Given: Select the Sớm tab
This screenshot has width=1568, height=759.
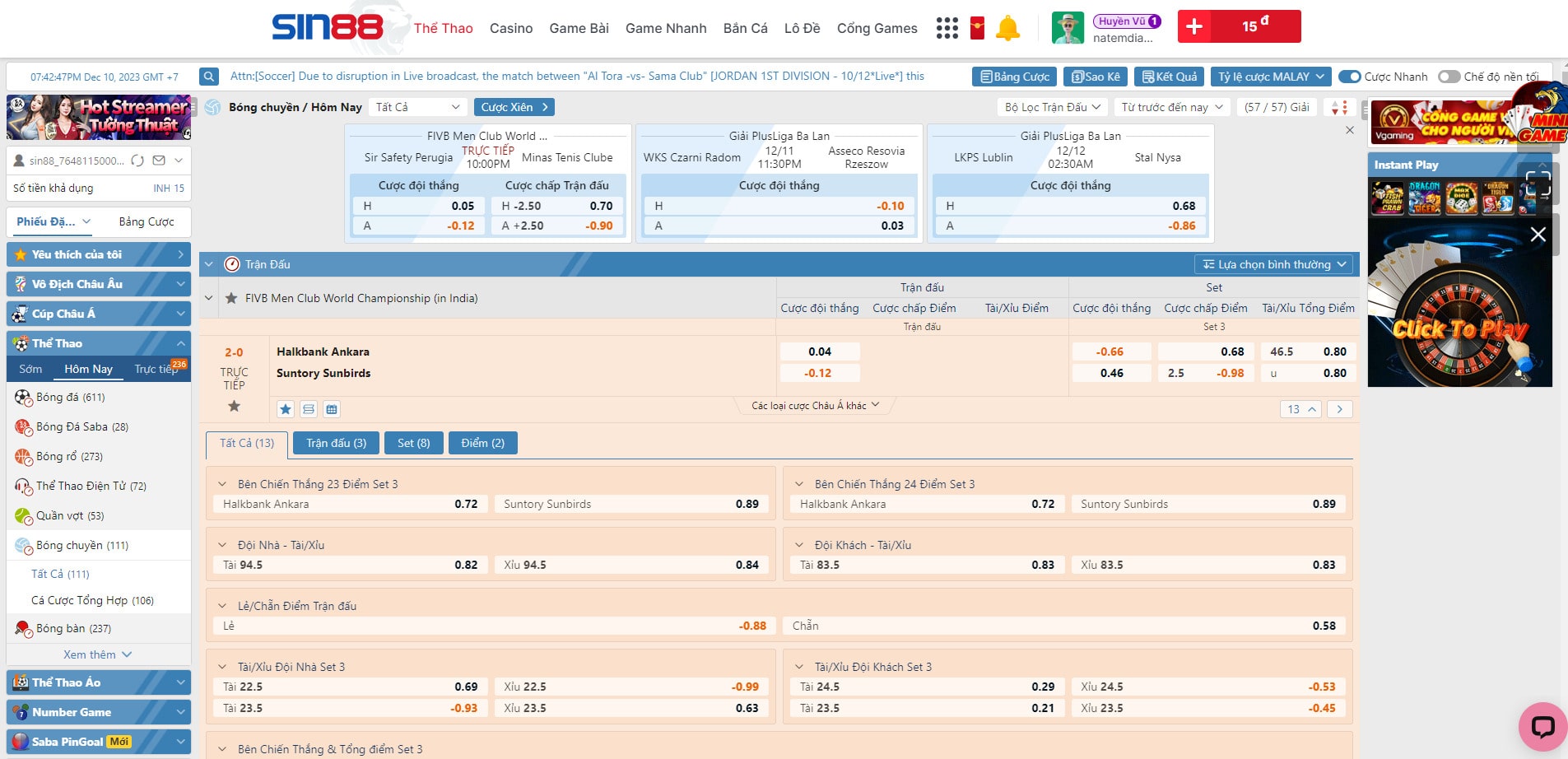Looking at the screenshot, I should point(30,369).
